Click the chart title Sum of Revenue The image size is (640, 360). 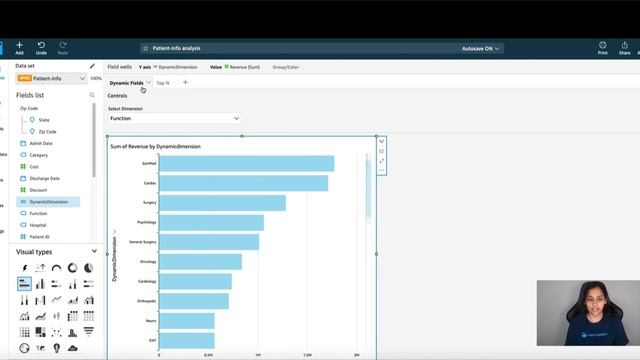coord(156,147)
